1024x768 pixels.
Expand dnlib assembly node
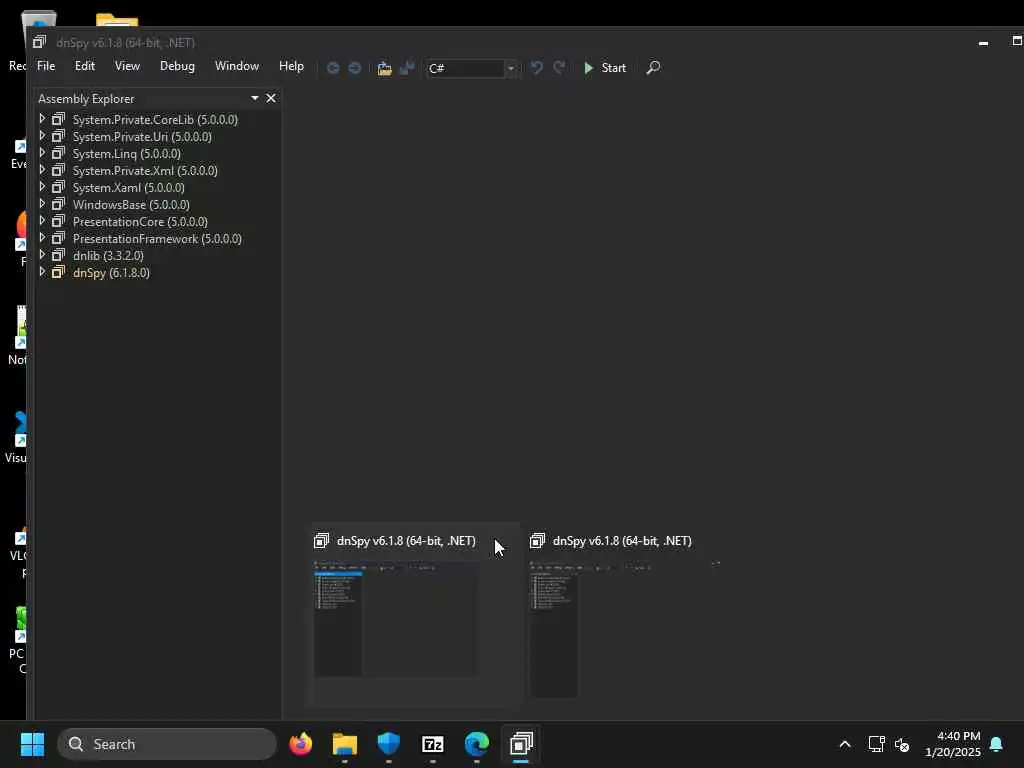[x=42, y=255]
